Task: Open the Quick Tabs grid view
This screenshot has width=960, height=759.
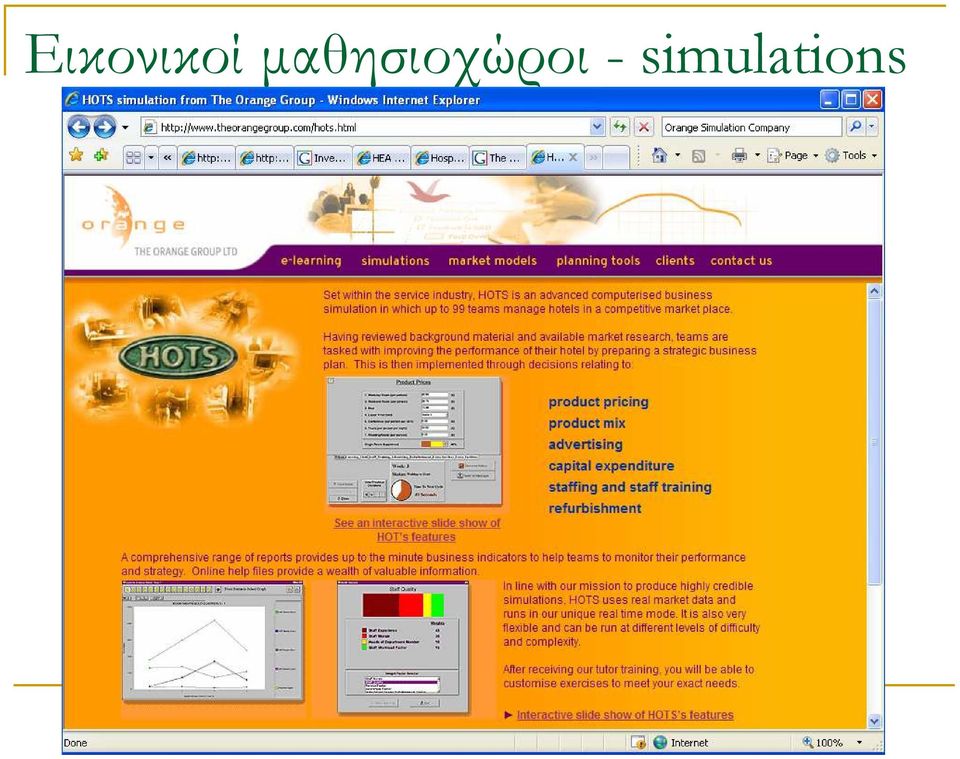Action: (x=133, y=157)
